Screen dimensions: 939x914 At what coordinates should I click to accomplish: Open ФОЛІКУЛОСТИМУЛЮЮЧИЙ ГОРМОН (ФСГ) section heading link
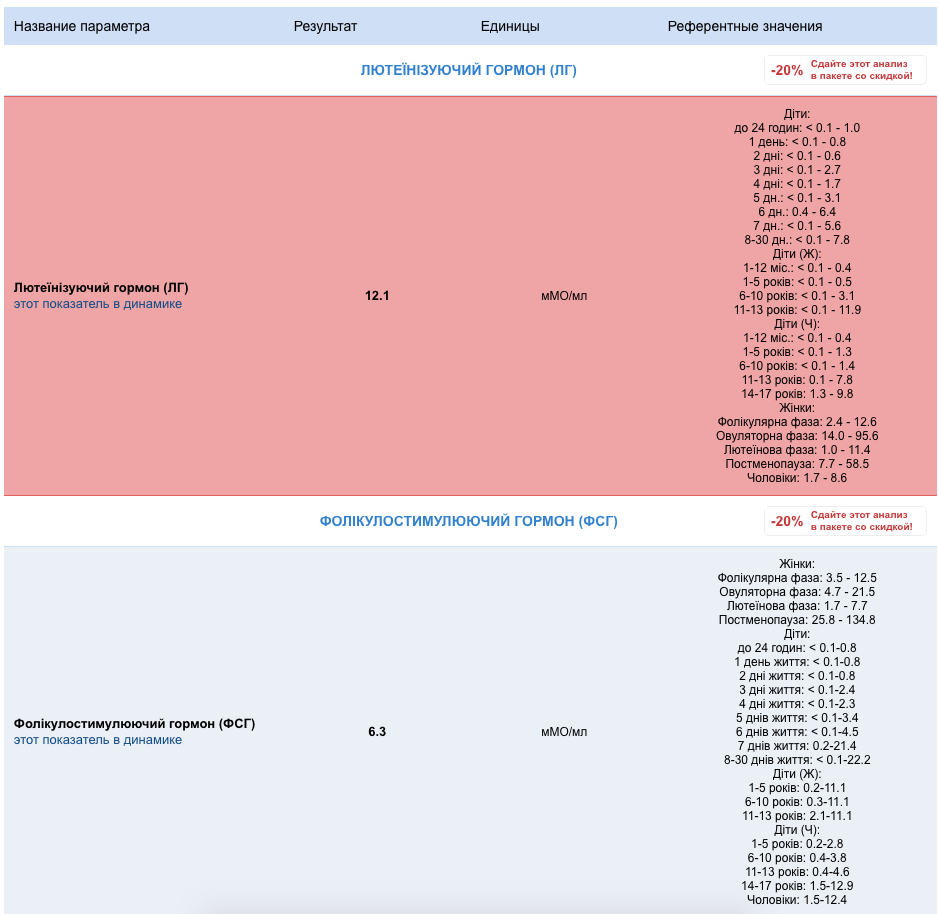coord(468,521)
